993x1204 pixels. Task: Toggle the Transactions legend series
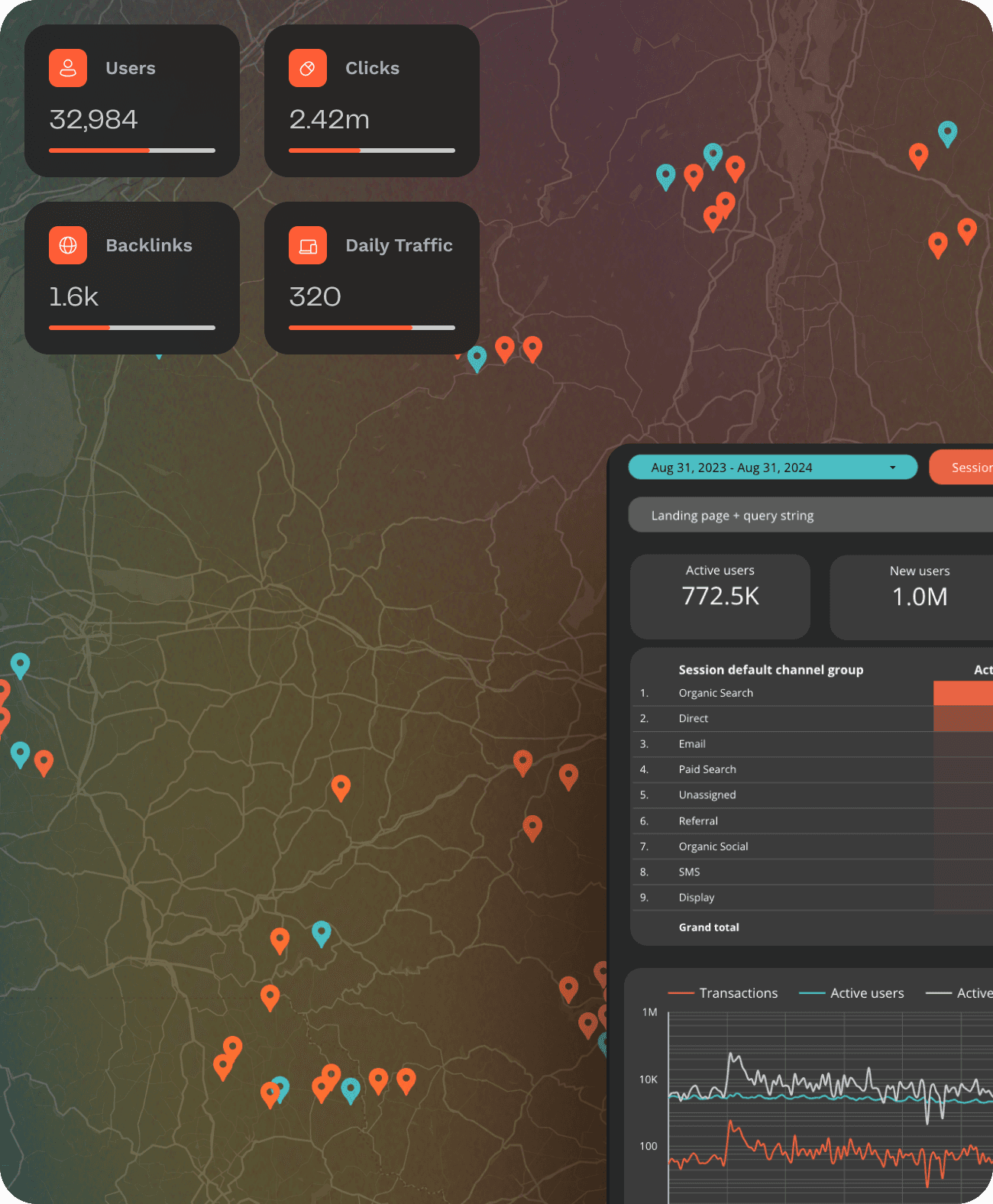pos(723,993)
